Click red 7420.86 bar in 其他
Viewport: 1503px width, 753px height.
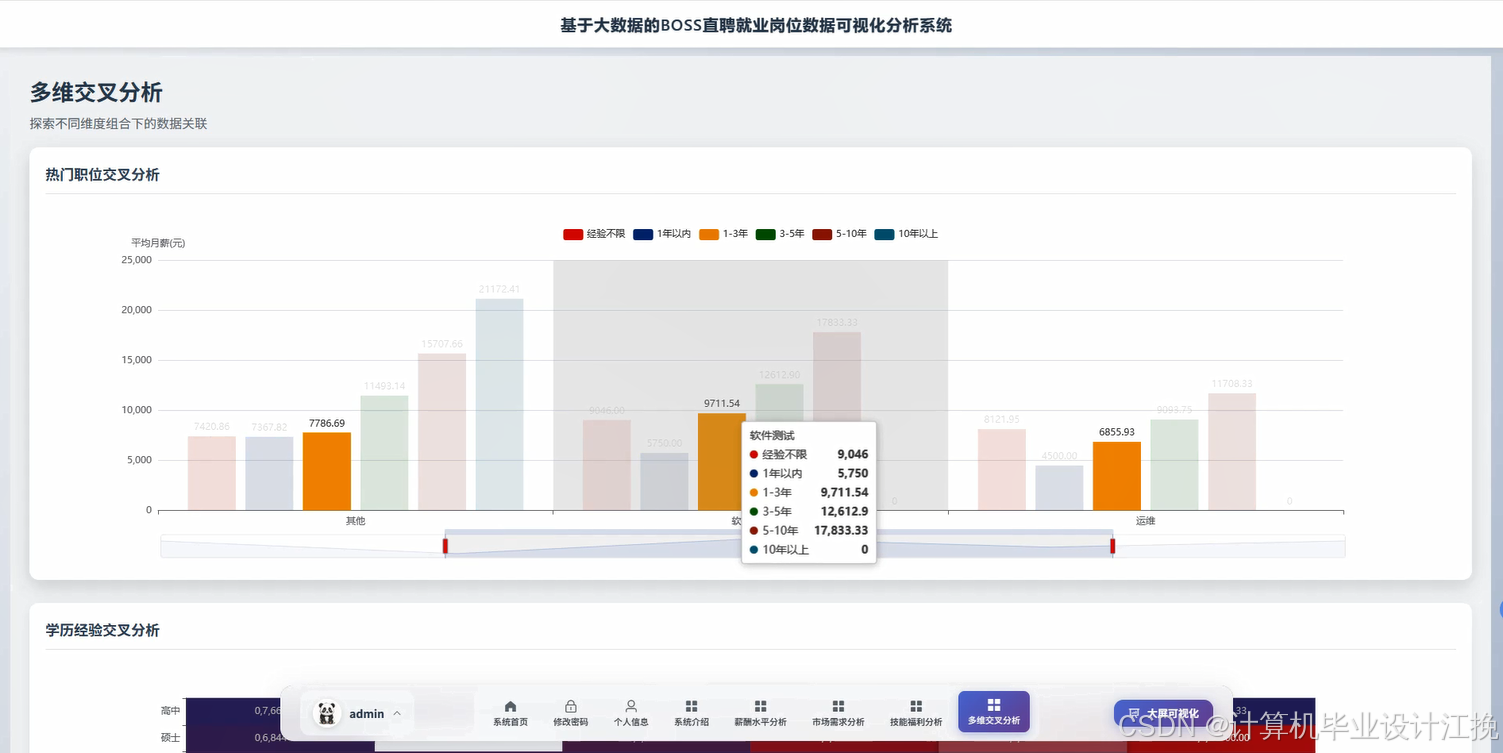coord(212,473)
